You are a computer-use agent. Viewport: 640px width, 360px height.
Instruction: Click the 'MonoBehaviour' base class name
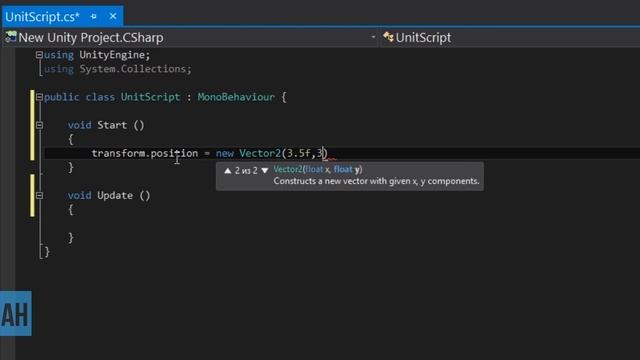(x=236, y=97)
